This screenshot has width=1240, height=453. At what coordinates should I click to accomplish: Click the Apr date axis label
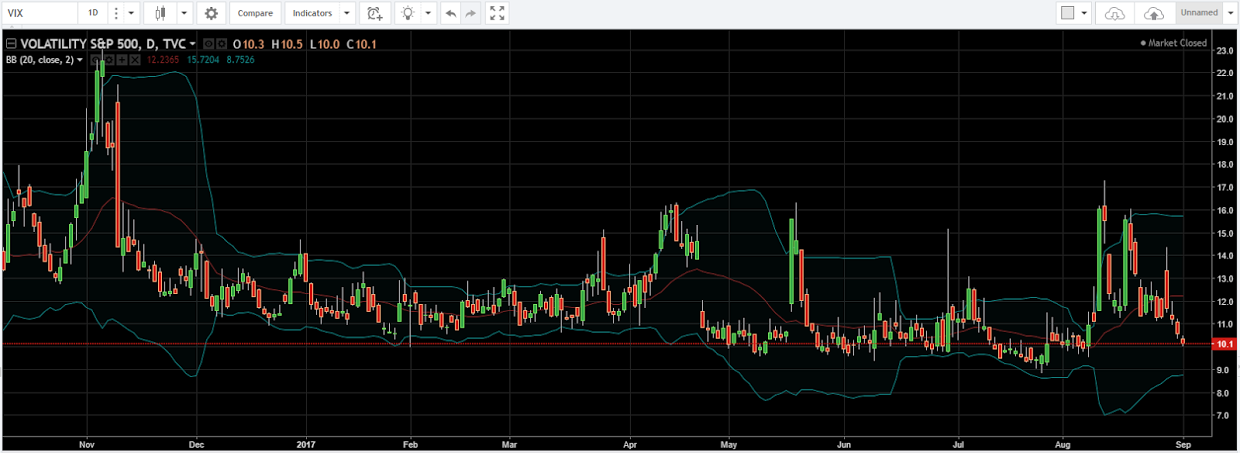630,442
